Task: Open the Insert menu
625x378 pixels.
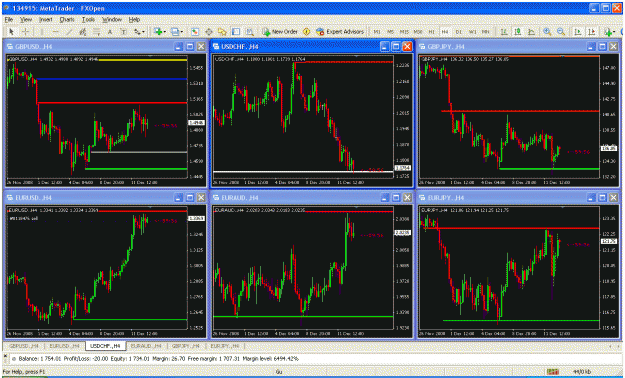Action: pos(46,19)
